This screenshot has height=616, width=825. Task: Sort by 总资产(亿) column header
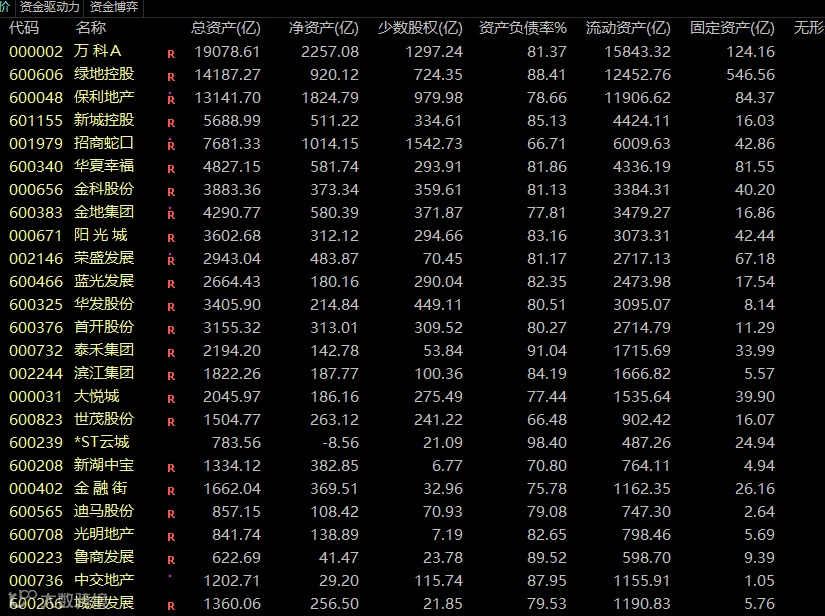tap(226, 28)
